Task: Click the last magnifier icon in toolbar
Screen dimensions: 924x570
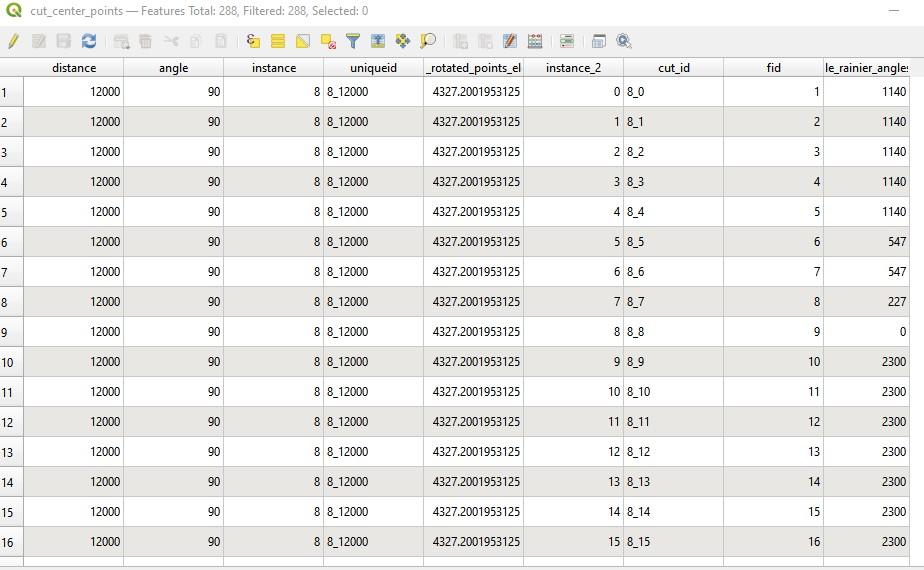Action: point(624,41)
